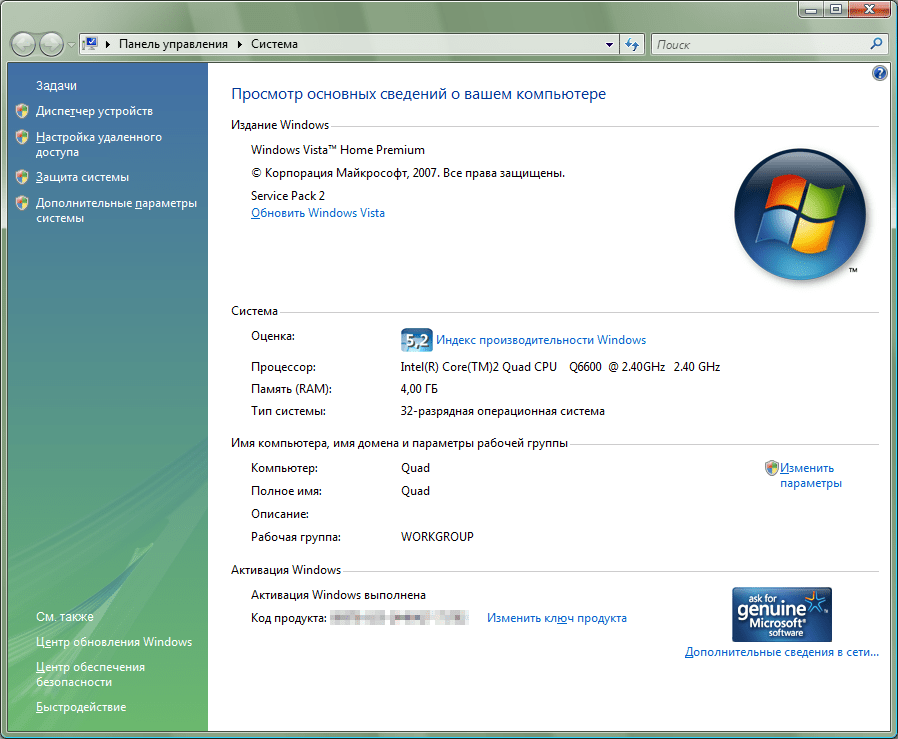Select the Система breadcrumb
898x739 pixels.
click(x=274, y=44)
